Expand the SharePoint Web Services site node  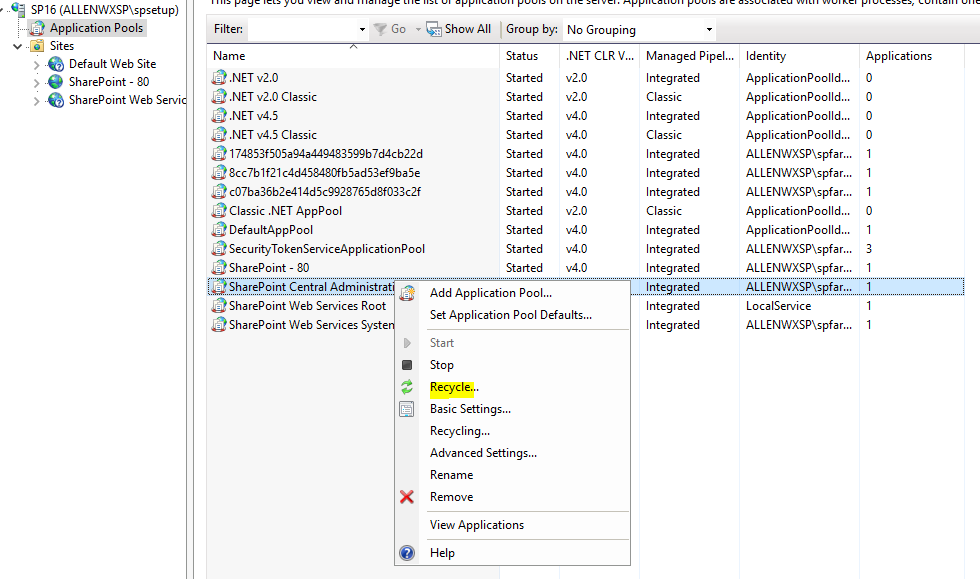[x=36, y=101]
